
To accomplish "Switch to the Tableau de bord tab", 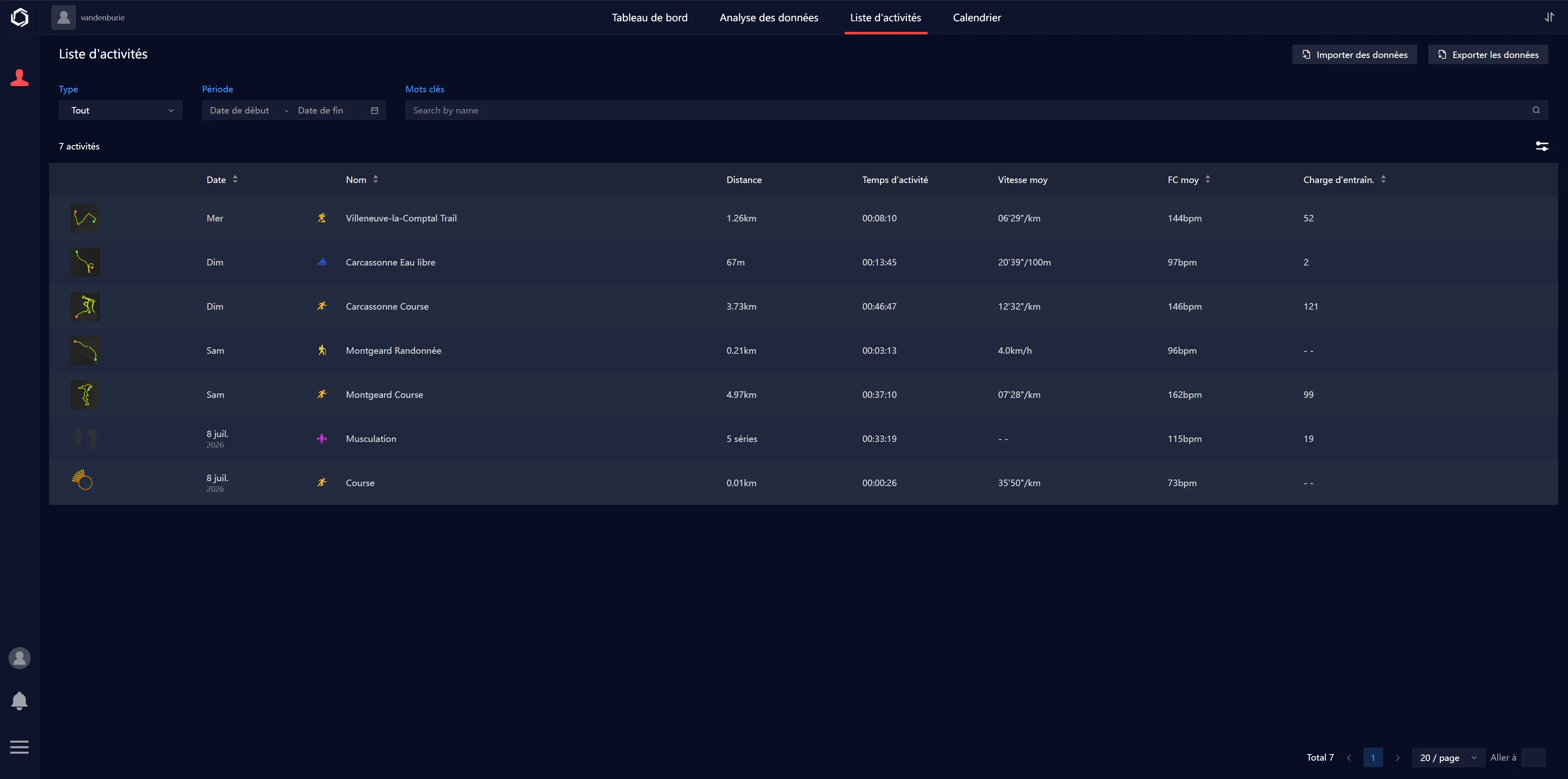I will click(650, 18).
